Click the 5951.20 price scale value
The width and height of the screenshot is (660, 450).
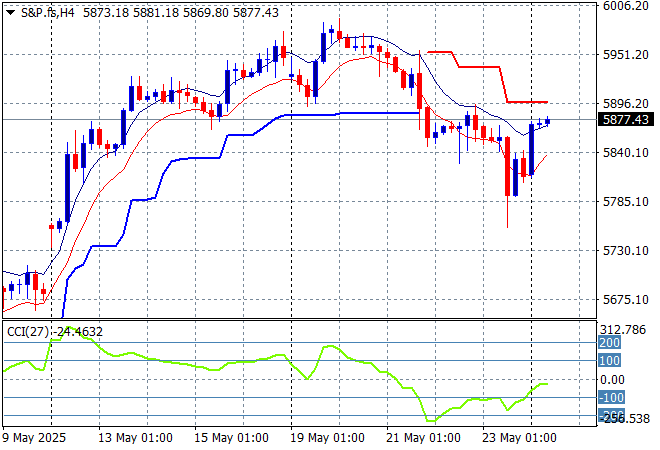tap(627, 55)
